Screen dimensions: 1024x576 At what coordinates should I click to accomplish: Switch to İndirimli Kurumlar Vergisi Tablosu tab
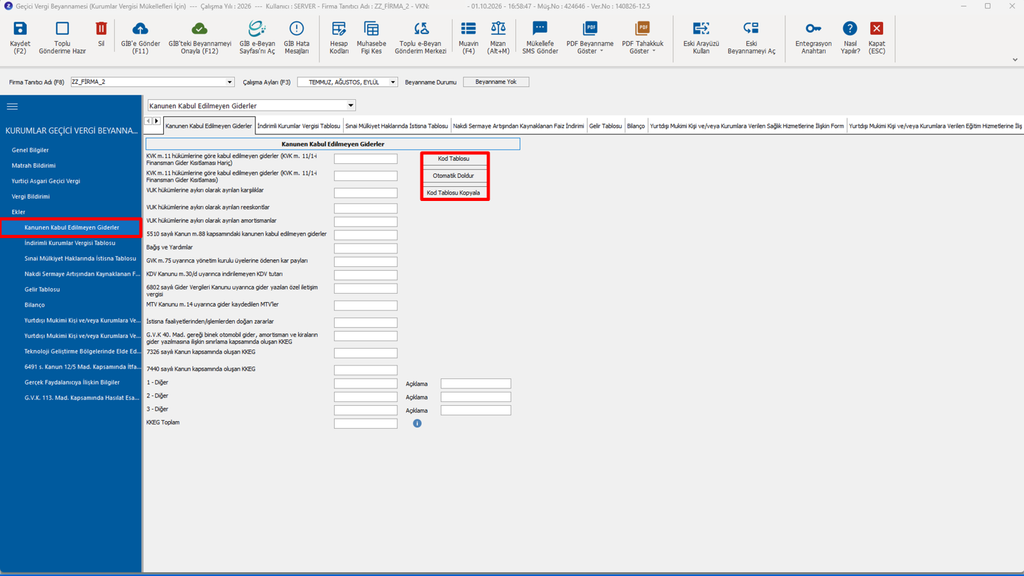(x=298, y=126)
